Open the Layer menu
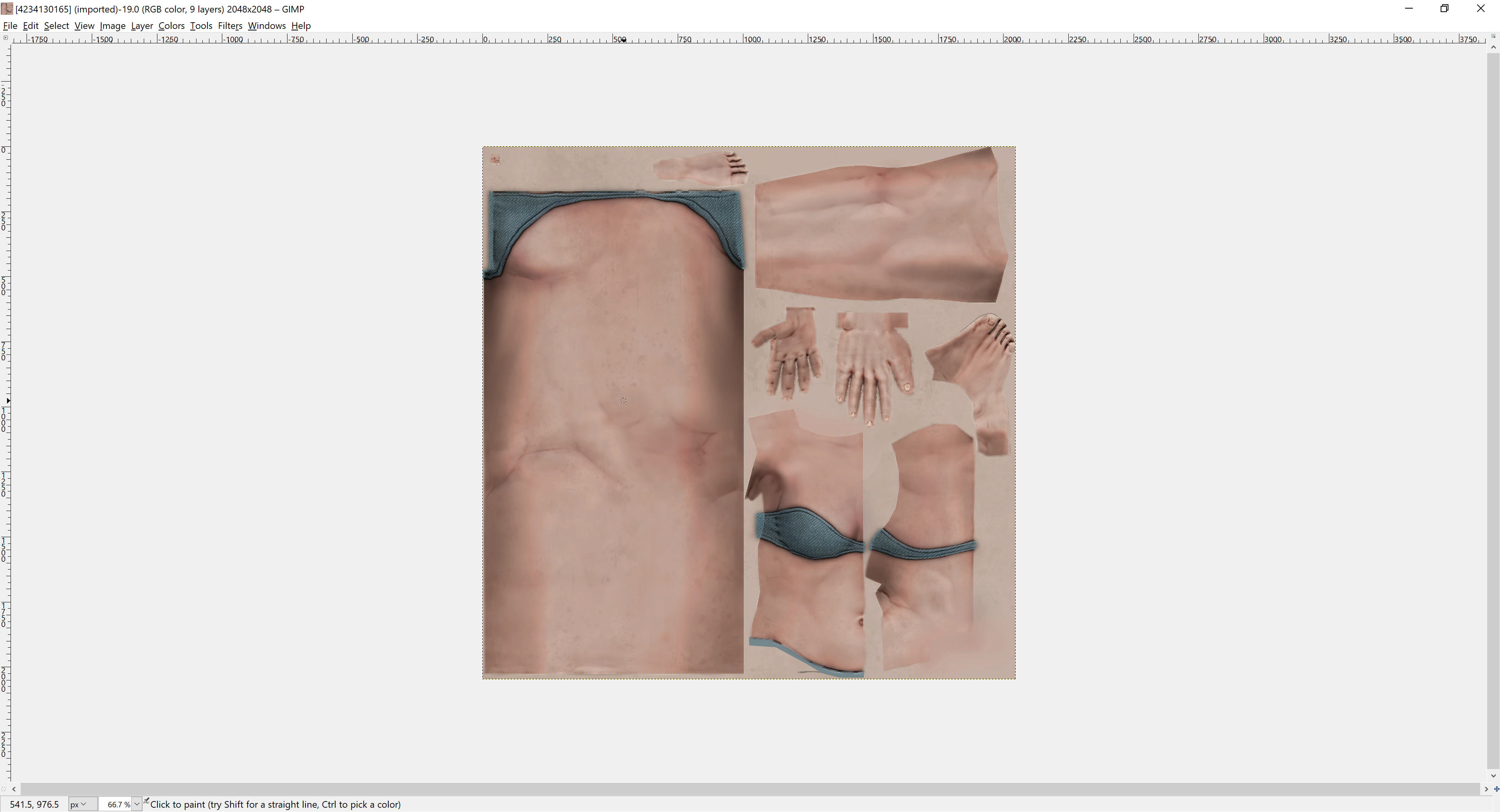The width and height of the screenshot is (1500, 812). 141,26
